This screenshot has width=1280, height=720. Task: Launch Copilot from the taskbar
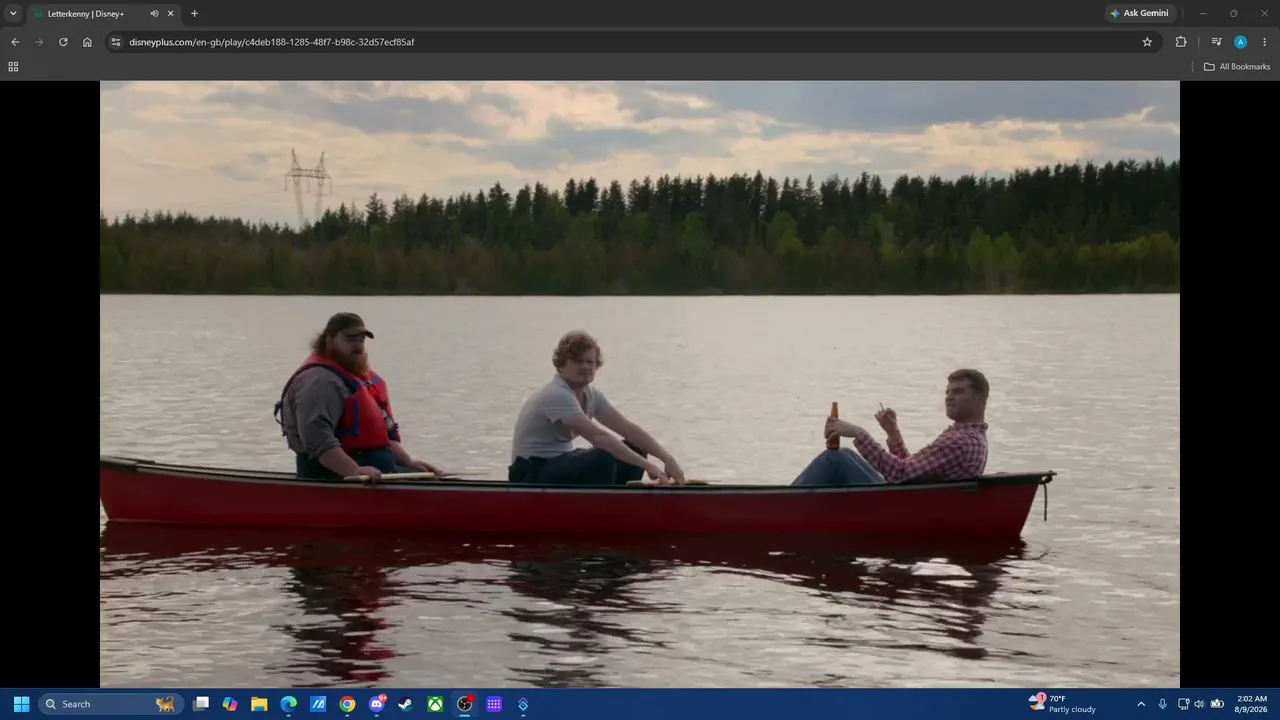(230, 704)
